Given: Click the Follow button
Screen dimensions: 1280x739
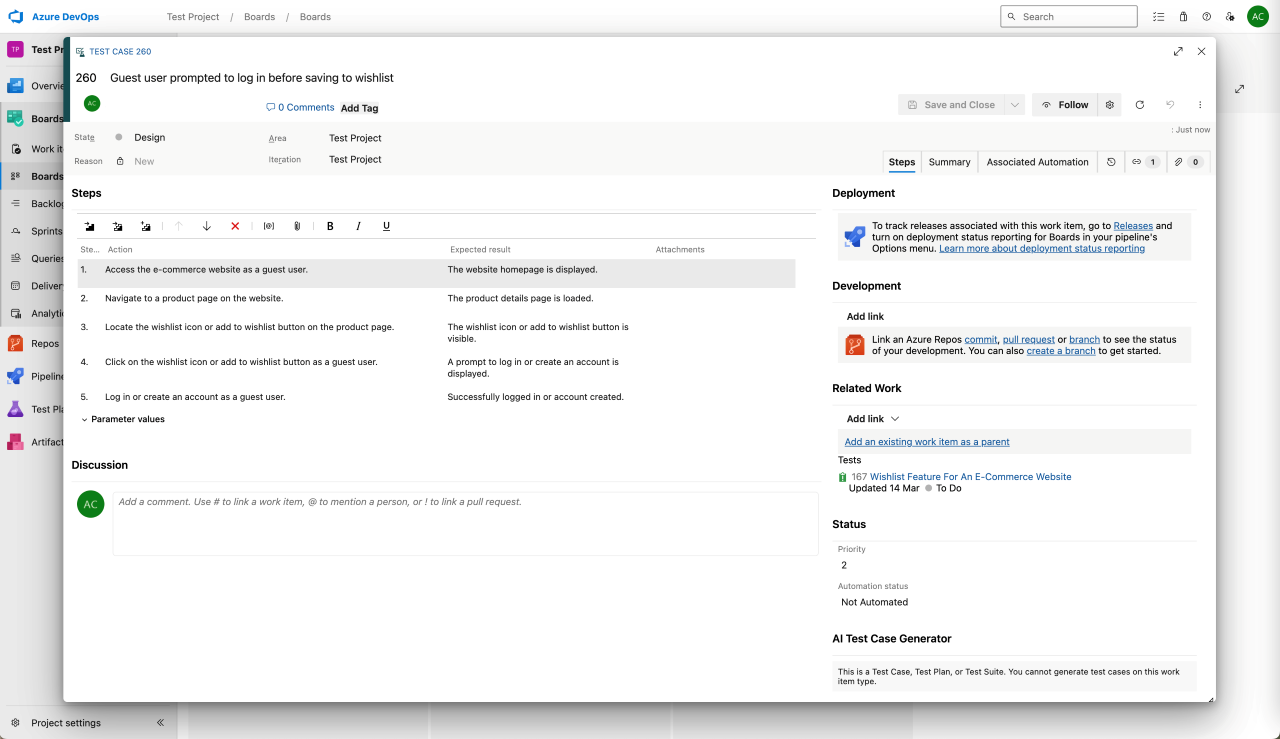Looking at the screenshot, I should click(1064, 105).
